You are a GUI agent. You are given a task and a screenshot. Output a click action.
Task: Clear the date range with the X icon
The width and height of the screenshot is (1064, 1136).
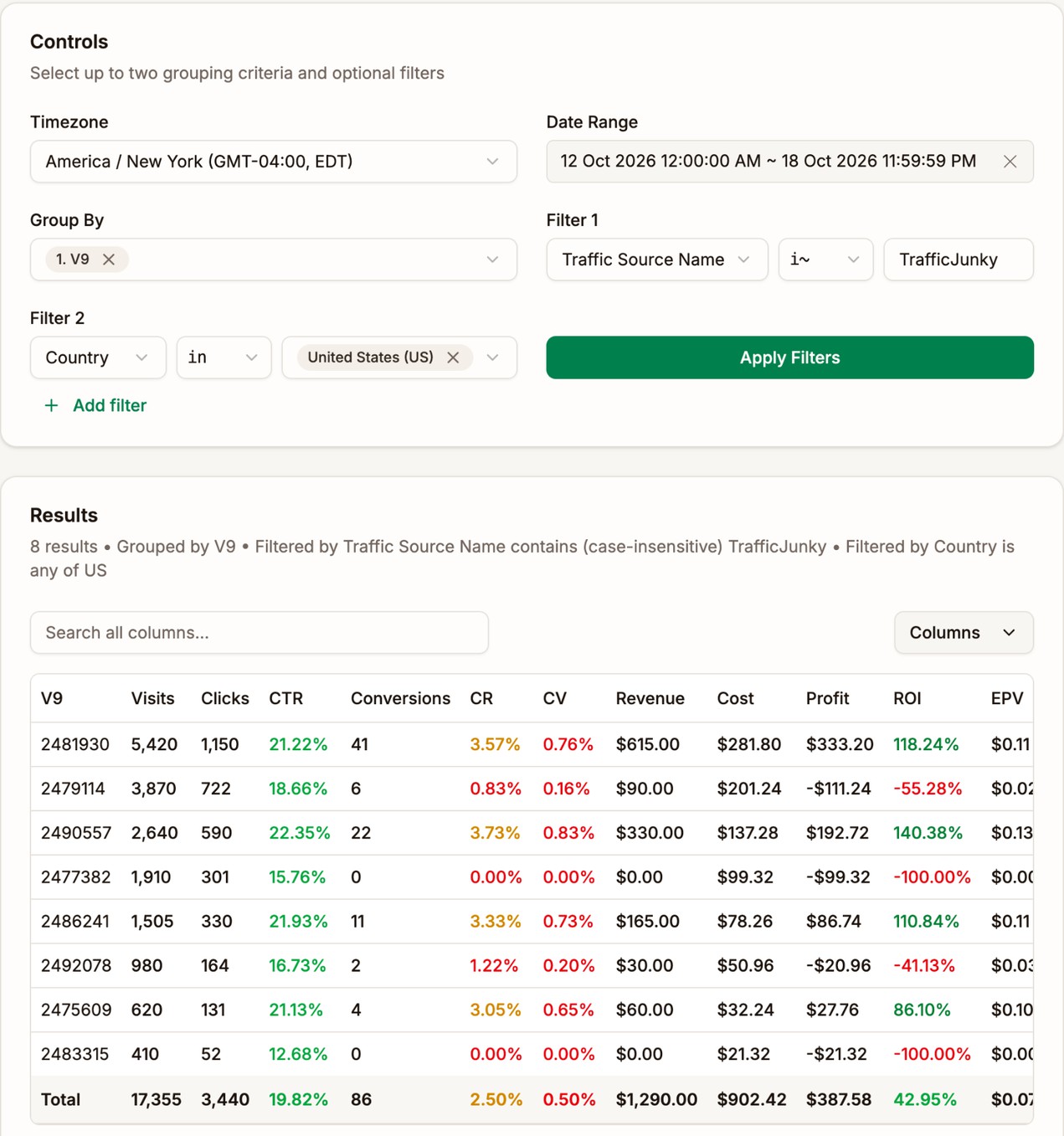pos(1010,162)
